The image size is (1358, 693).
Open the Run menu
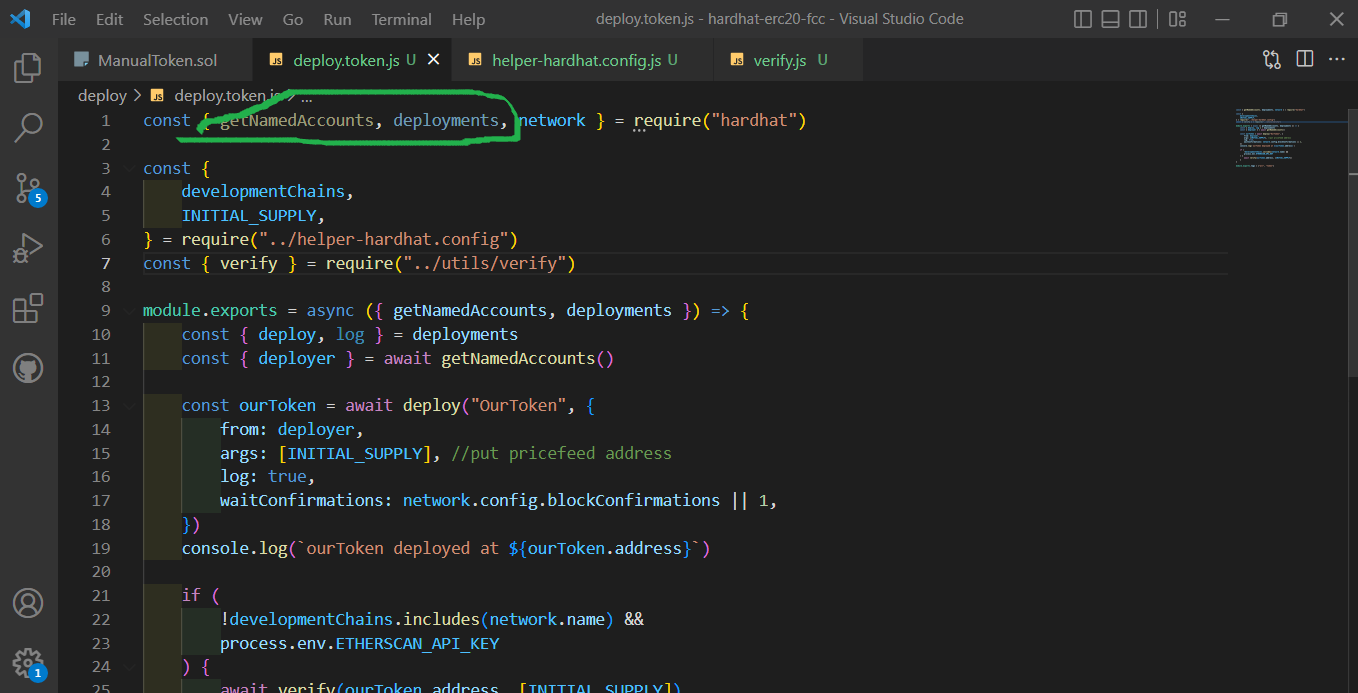(337, 19)
